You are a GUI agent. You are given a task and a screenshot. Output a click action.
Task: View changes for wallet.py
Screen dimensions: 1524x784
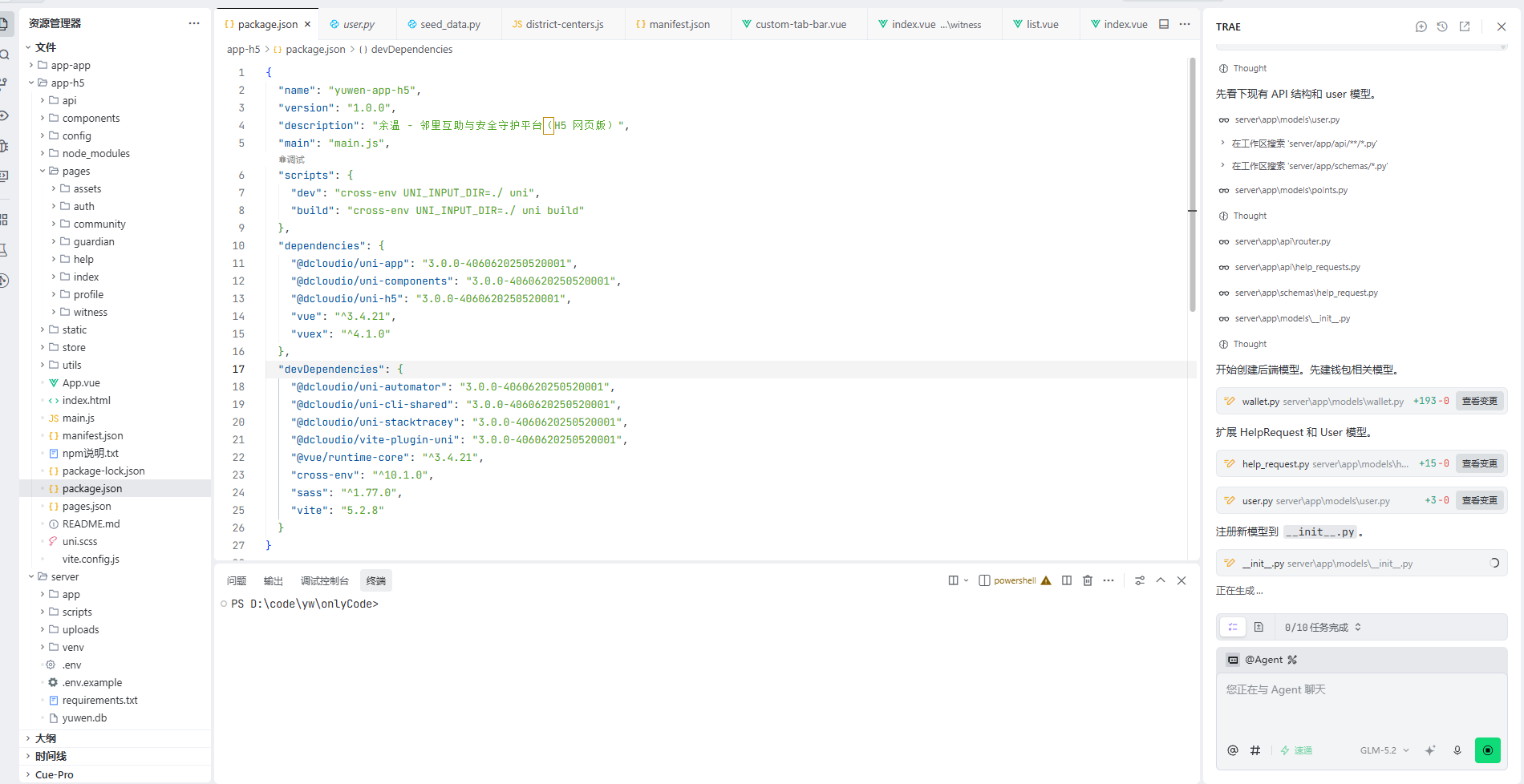(1479, 401)
